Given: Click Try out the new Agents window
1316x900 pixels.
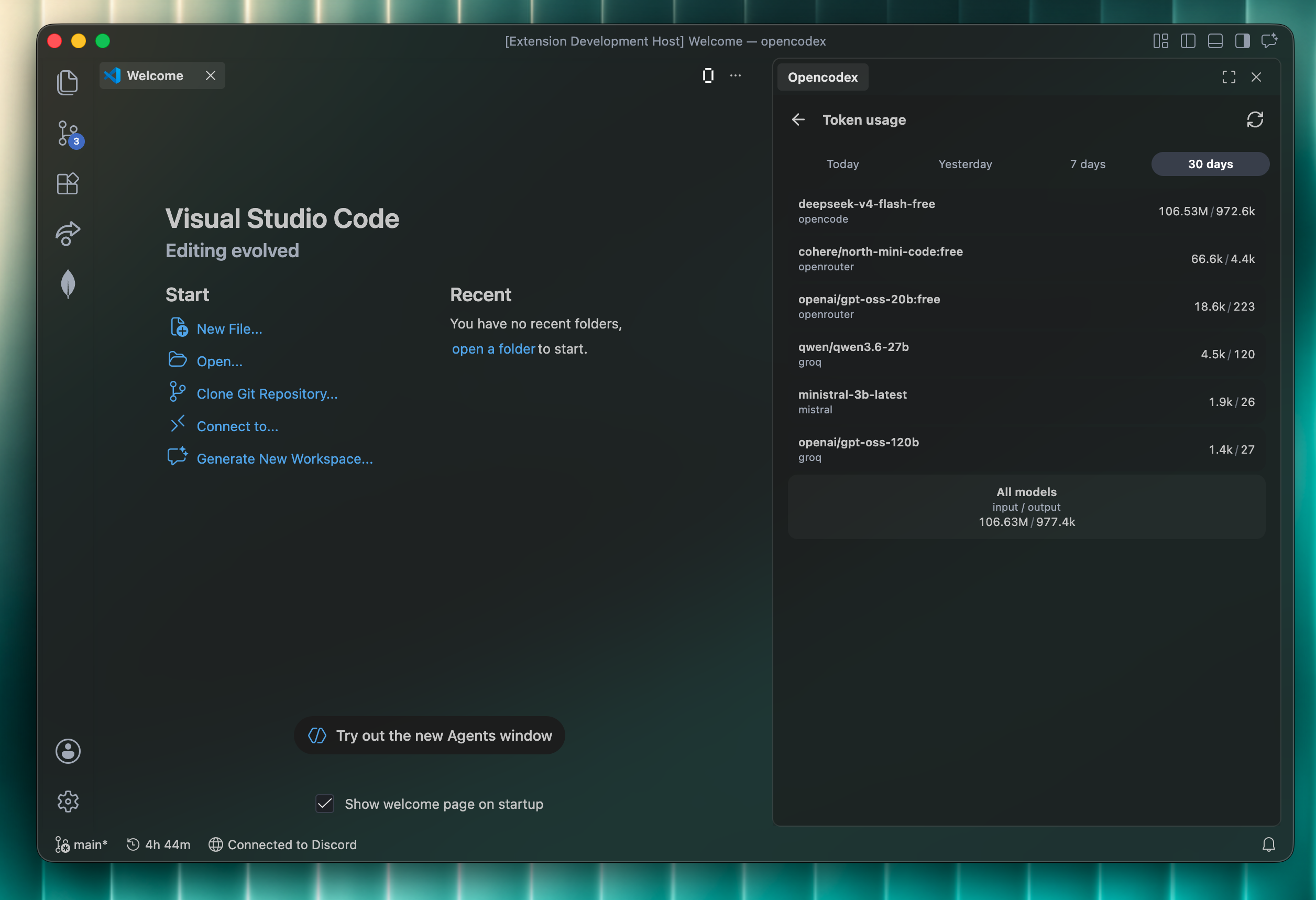Looking at the screenshot, I should (x=429, y=735).
